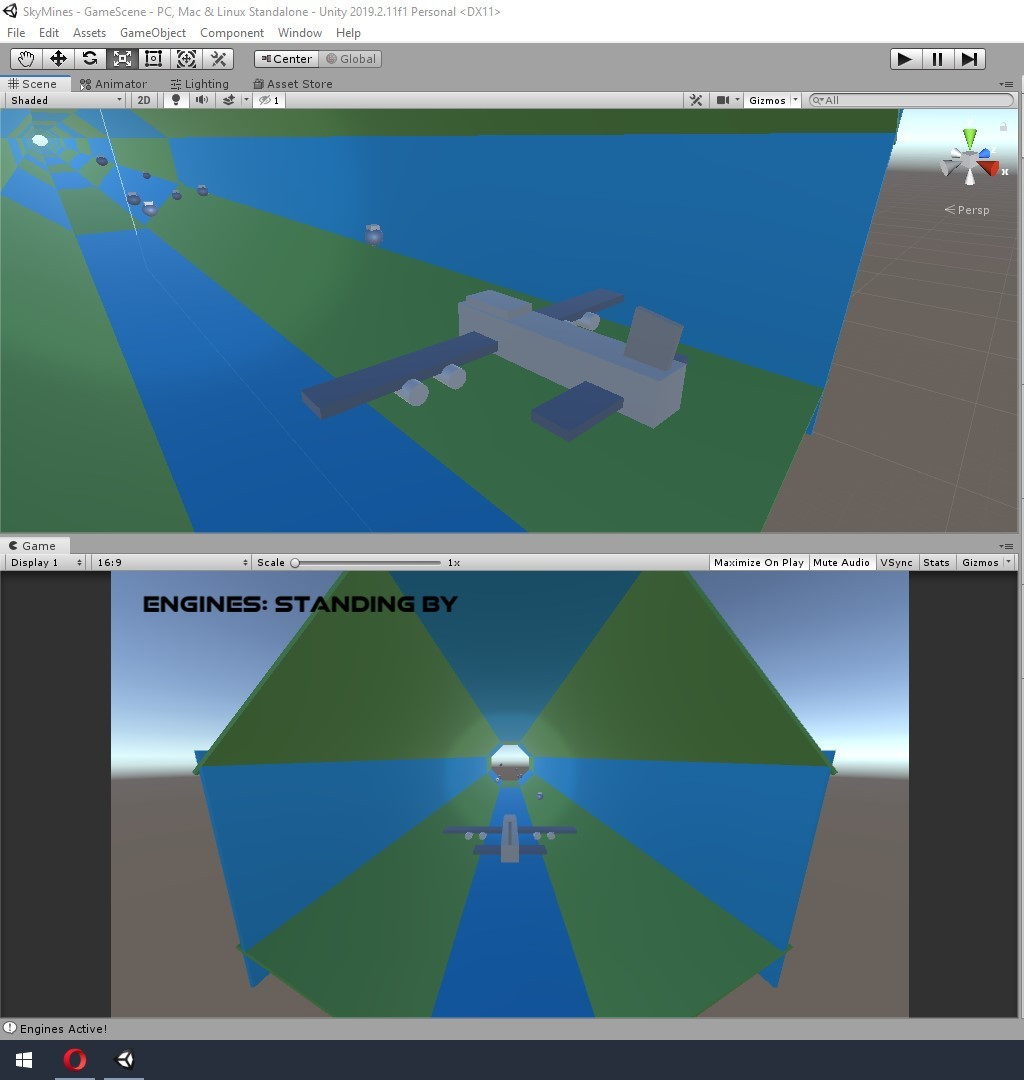Click the green Y axis gizmo cone
The height and width of the screenshot is (1080, 1024).
(970, 137)
